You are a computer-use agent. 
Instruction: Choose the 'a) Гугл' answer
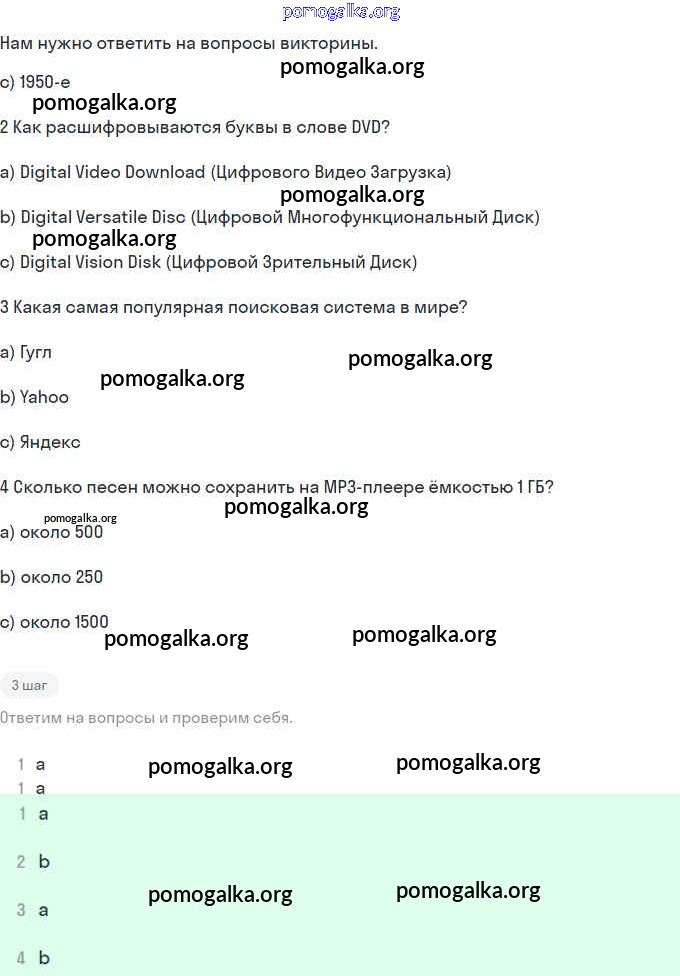(x=26, y=352)
